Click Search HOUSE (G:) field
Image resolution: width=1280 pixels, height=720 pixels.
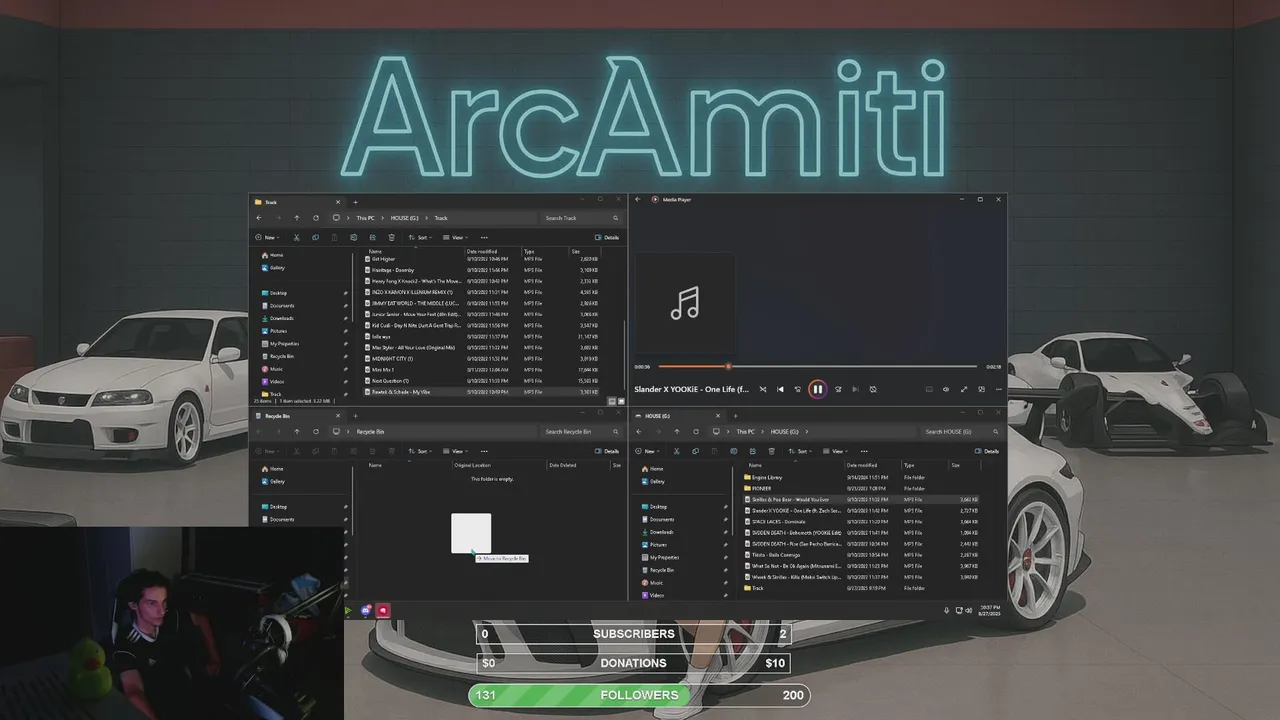pyautogui.click(x=961, y=432)
